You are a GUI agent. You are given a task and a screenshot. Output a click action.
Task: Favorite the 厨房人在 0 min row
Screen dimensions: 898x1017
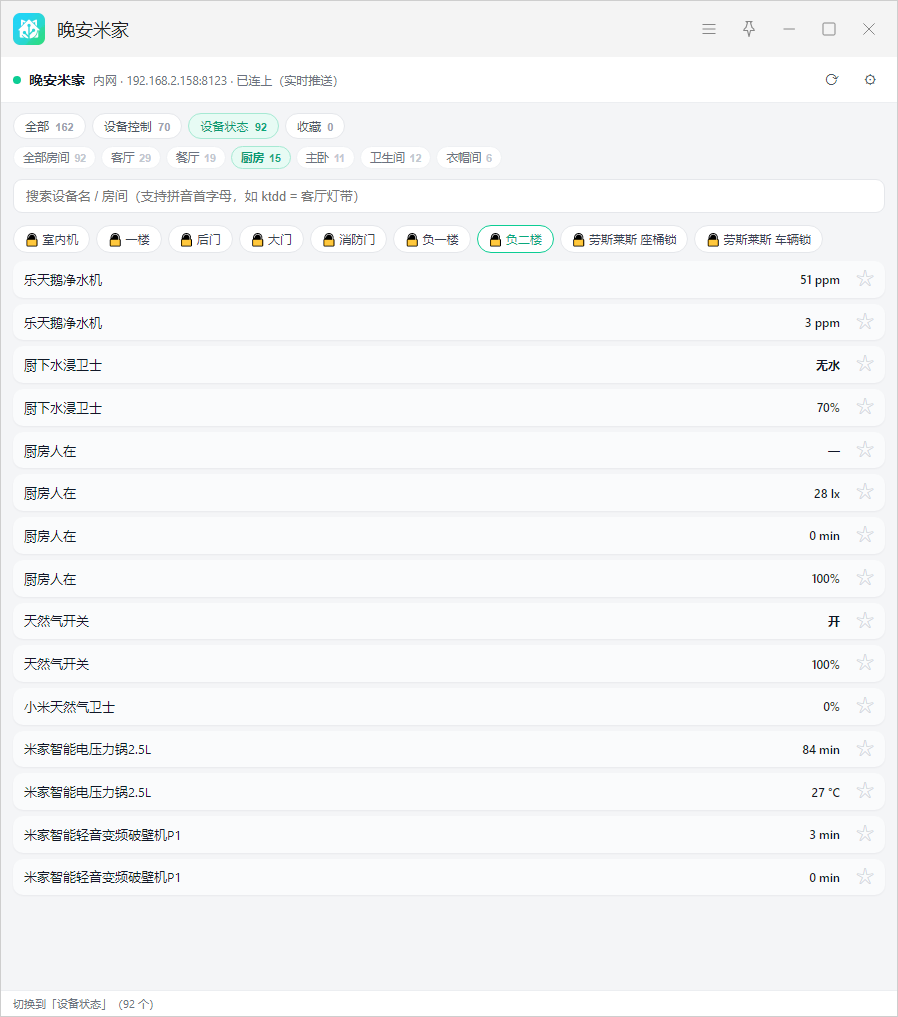(865, 536)
